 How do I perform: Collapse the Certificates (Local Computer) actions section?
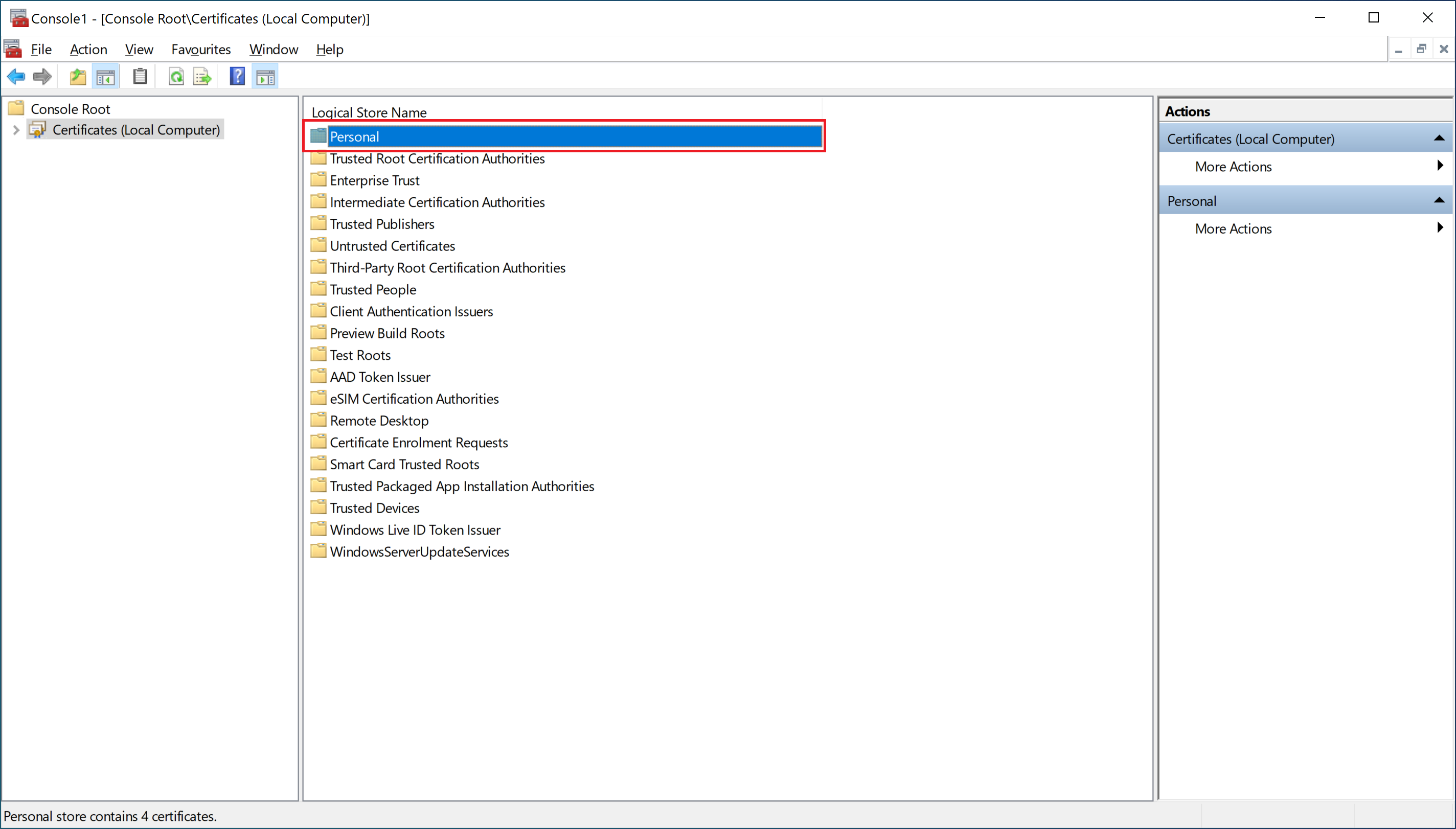[x=1439, y=139]
